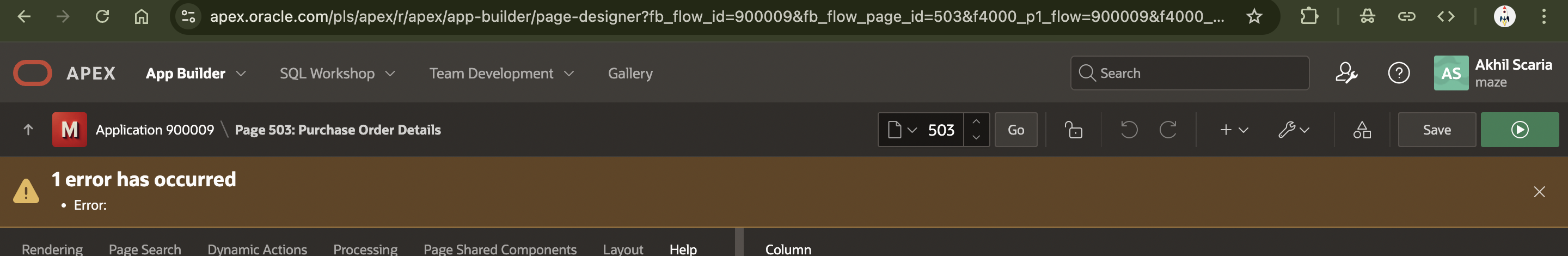Switch to the Help tab
Viewport: 1568px width, 256px height.
[683, 249]
